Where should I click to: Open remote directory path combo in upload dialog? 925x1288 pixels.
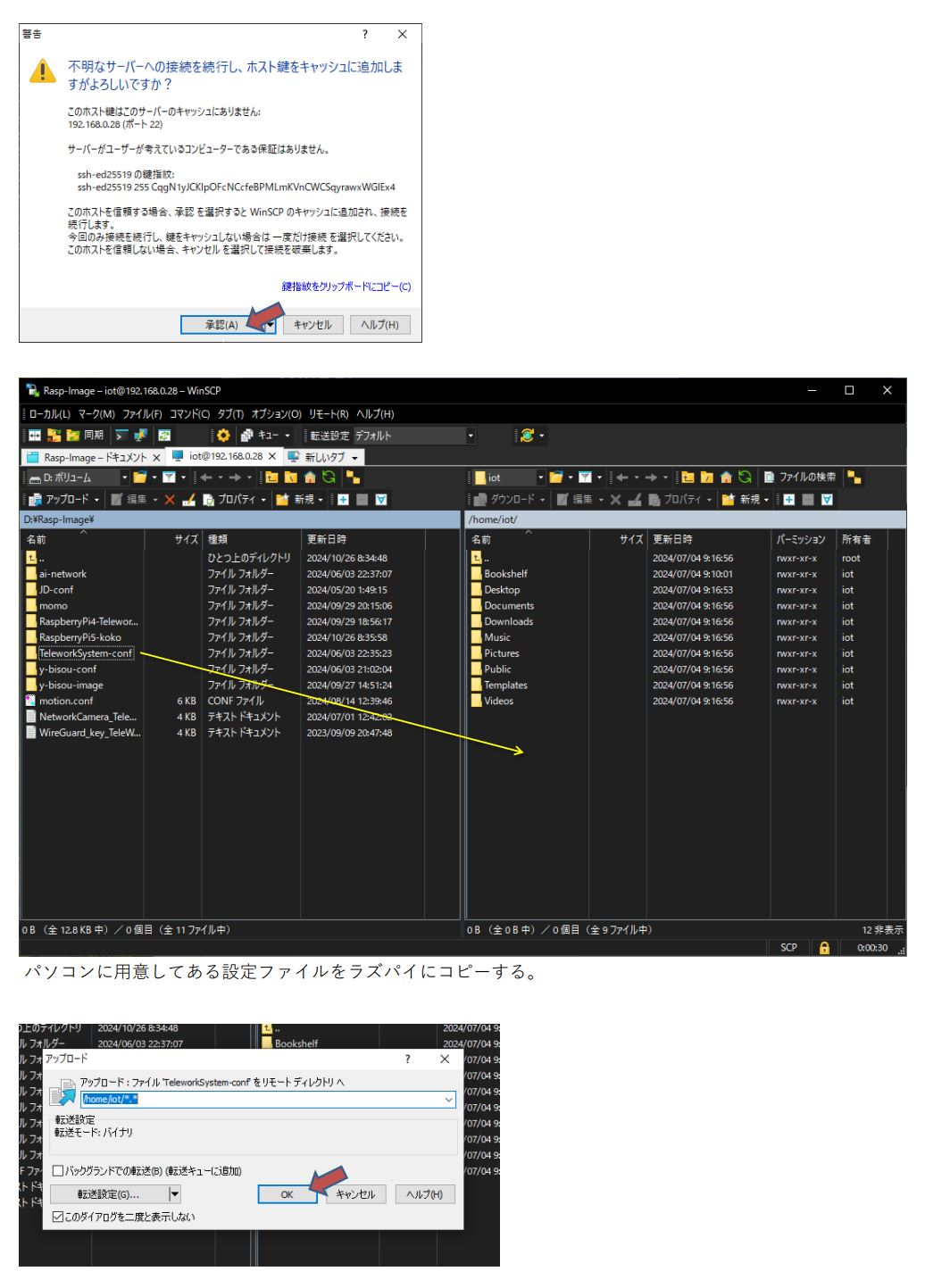click(x=449, y=1100)
